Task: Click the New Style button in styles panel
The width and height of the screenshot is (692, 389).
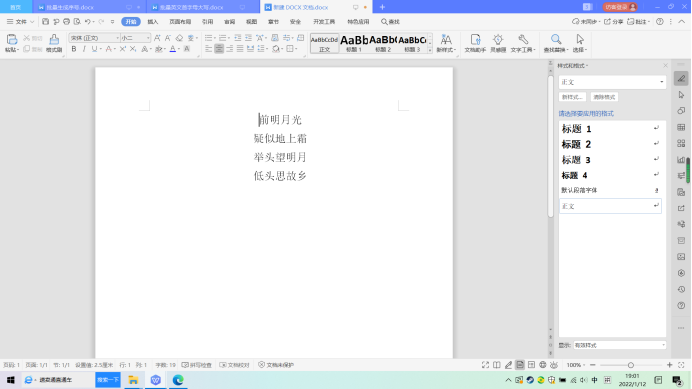Action: coord(572,97)
